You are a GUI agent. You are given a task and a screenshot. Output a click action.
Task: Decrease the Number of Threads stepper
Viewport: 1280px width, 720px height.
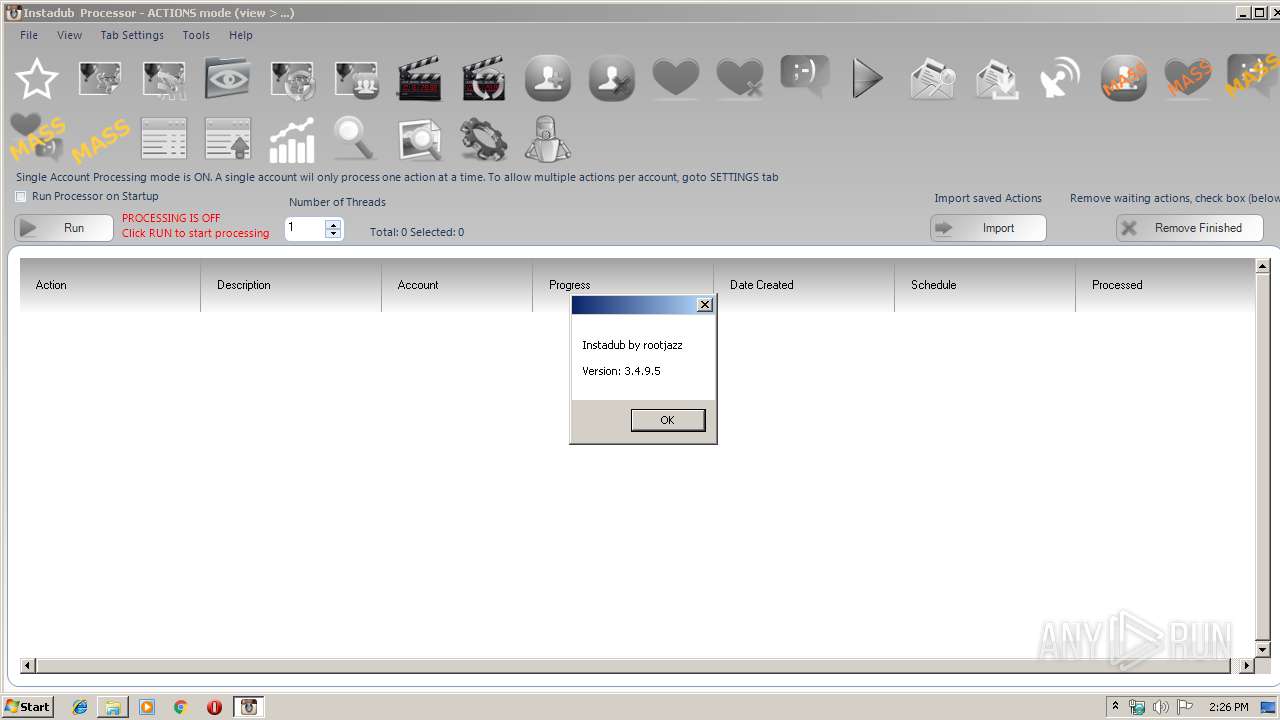(334, 234)
